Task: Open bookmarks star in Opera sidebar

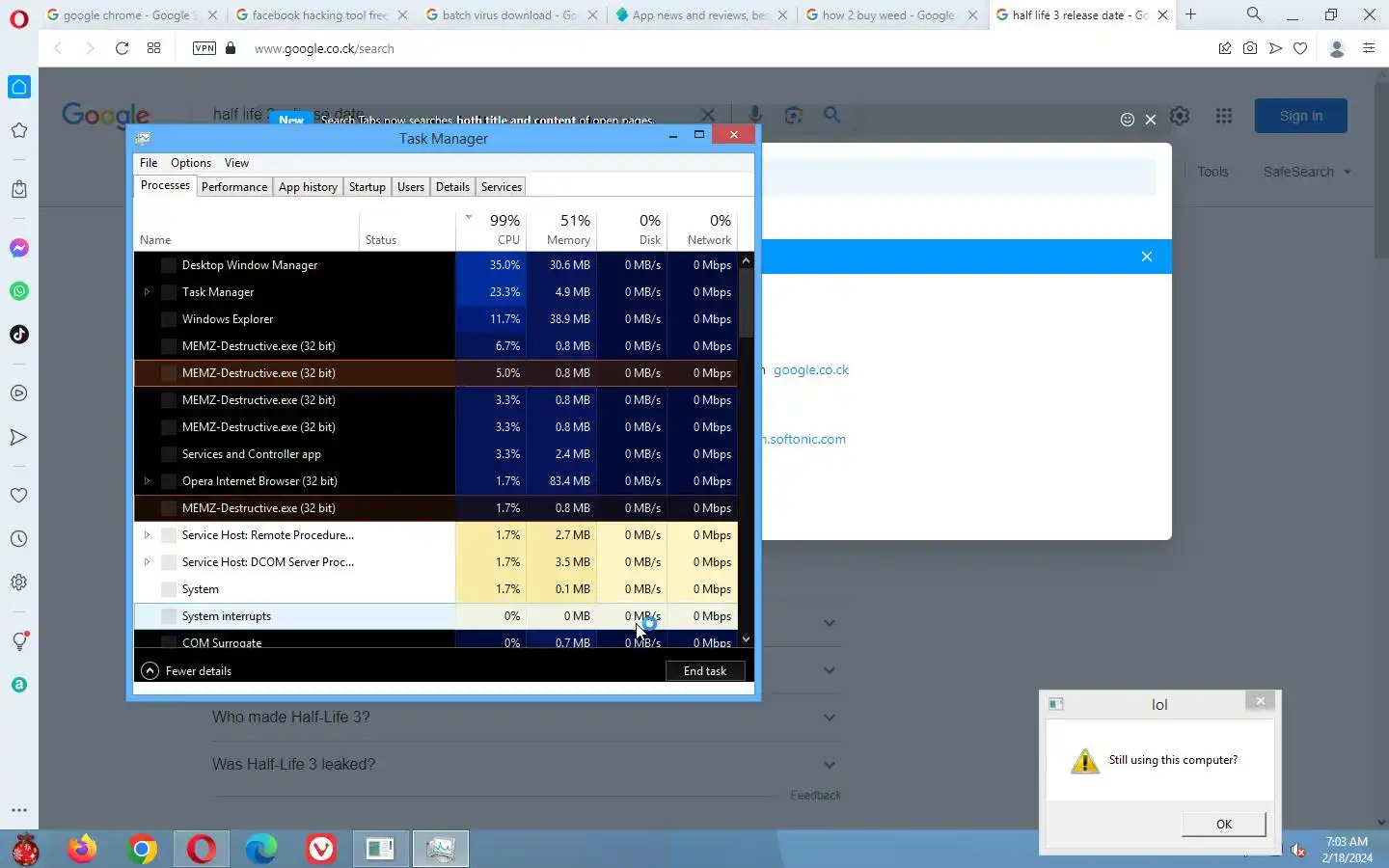Action: [19, 130]
